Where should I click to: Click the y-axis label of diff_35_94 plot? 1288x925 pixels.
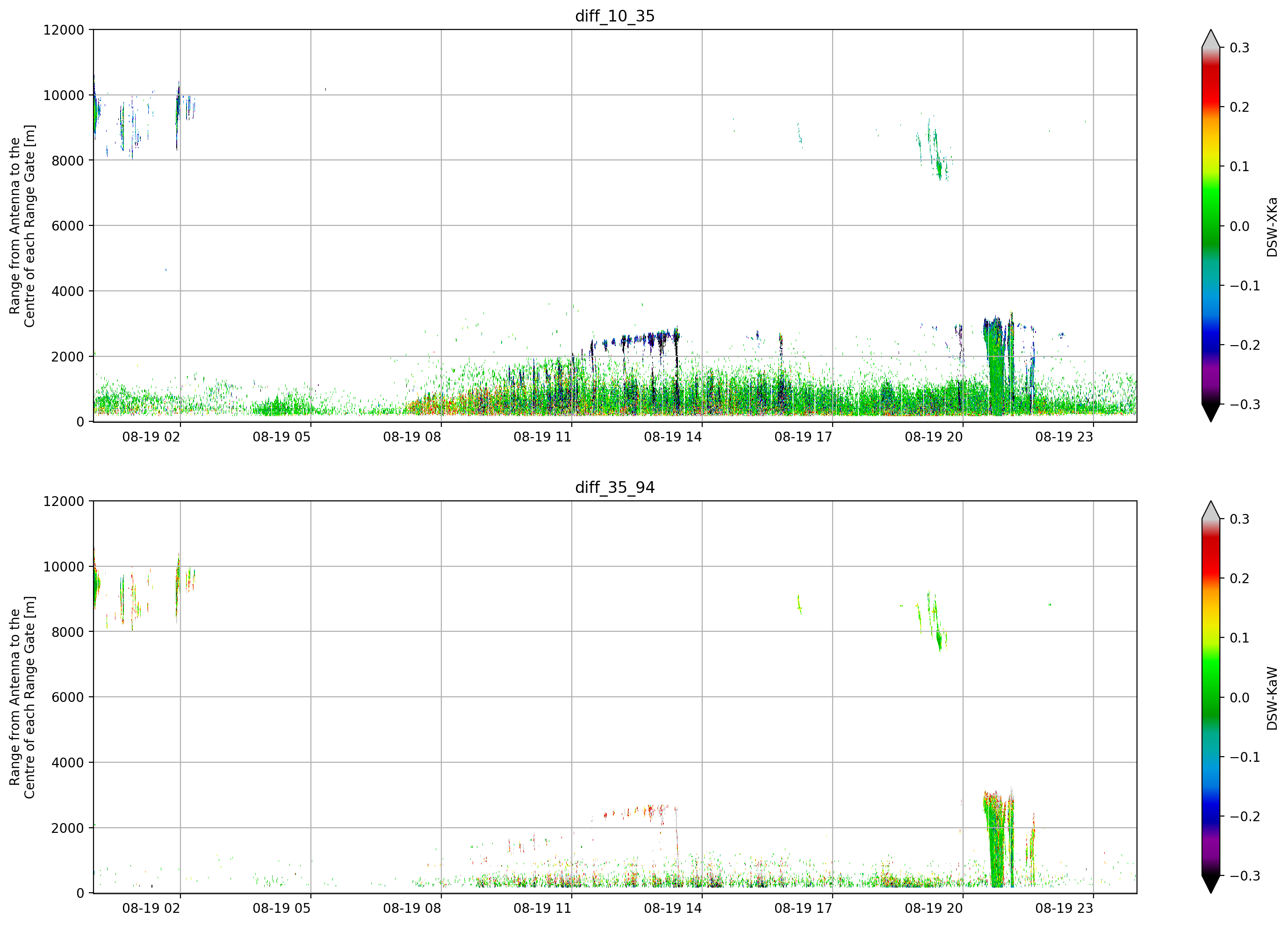tap(22, 697)
